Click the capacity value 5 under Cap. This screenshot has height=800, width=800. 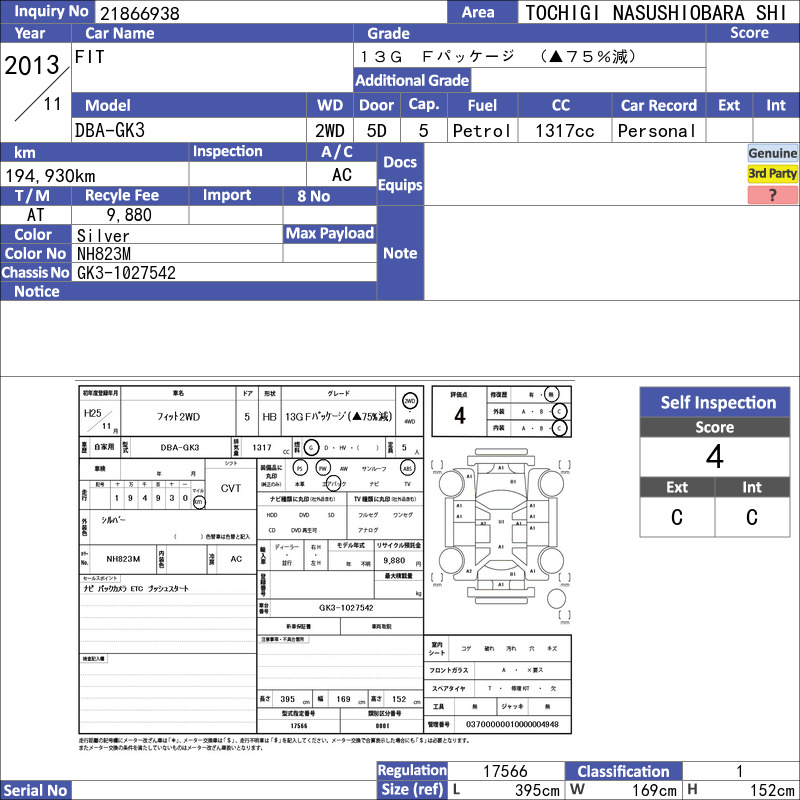[x=423, y=131]
